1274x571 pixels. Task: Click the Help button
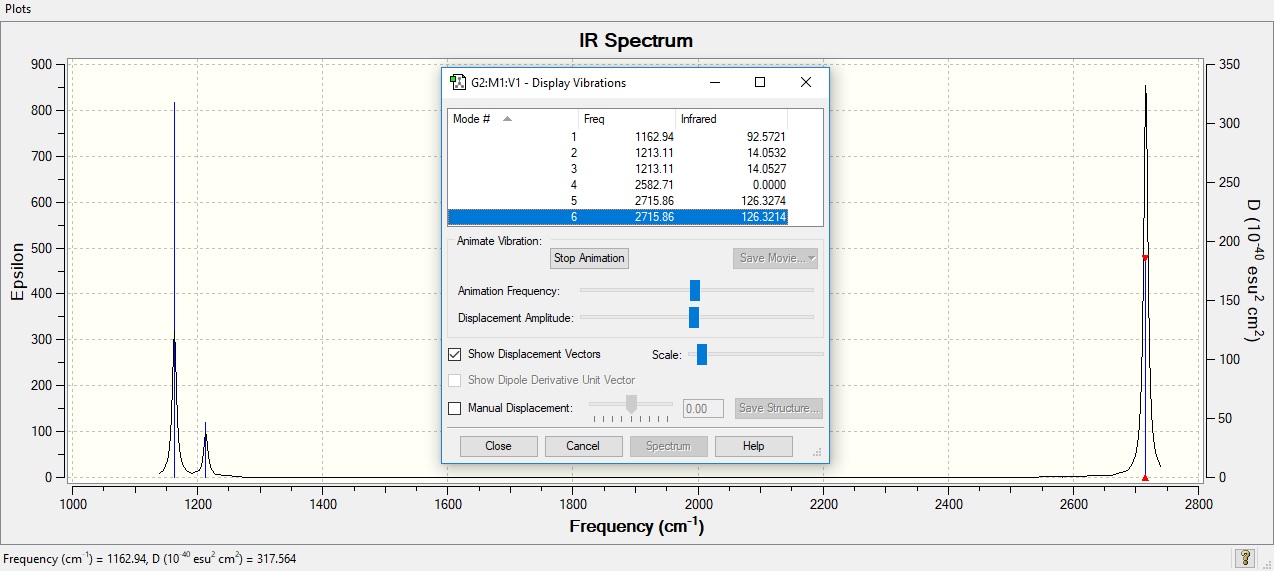click(753, 446)
